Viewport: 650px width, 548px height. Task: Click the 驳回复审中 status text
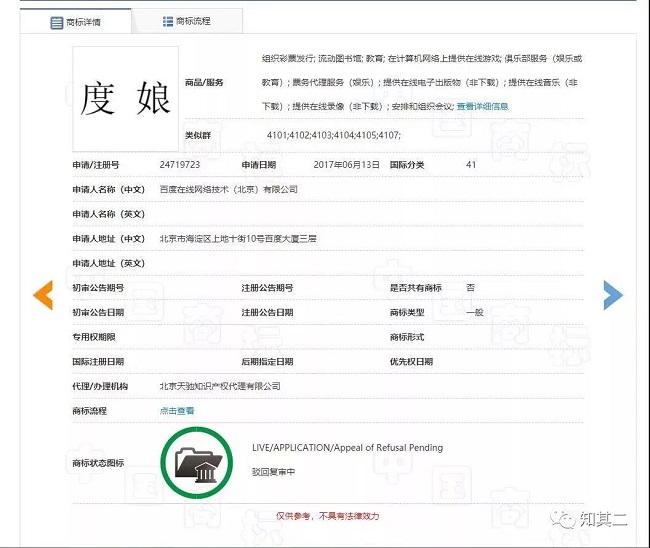click(x=273, y=470)
